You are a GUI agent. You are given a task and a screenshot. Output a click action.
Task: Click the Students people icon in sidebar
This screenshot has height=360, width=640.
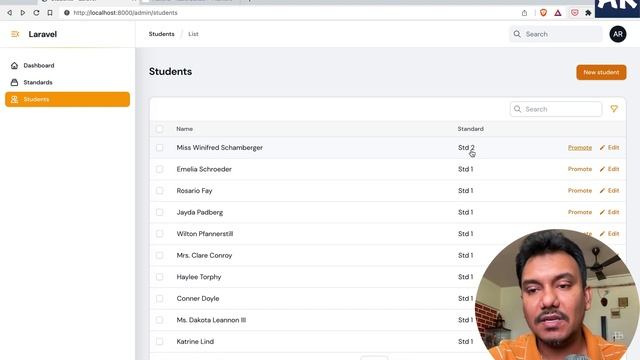click(x=14, y=99)
